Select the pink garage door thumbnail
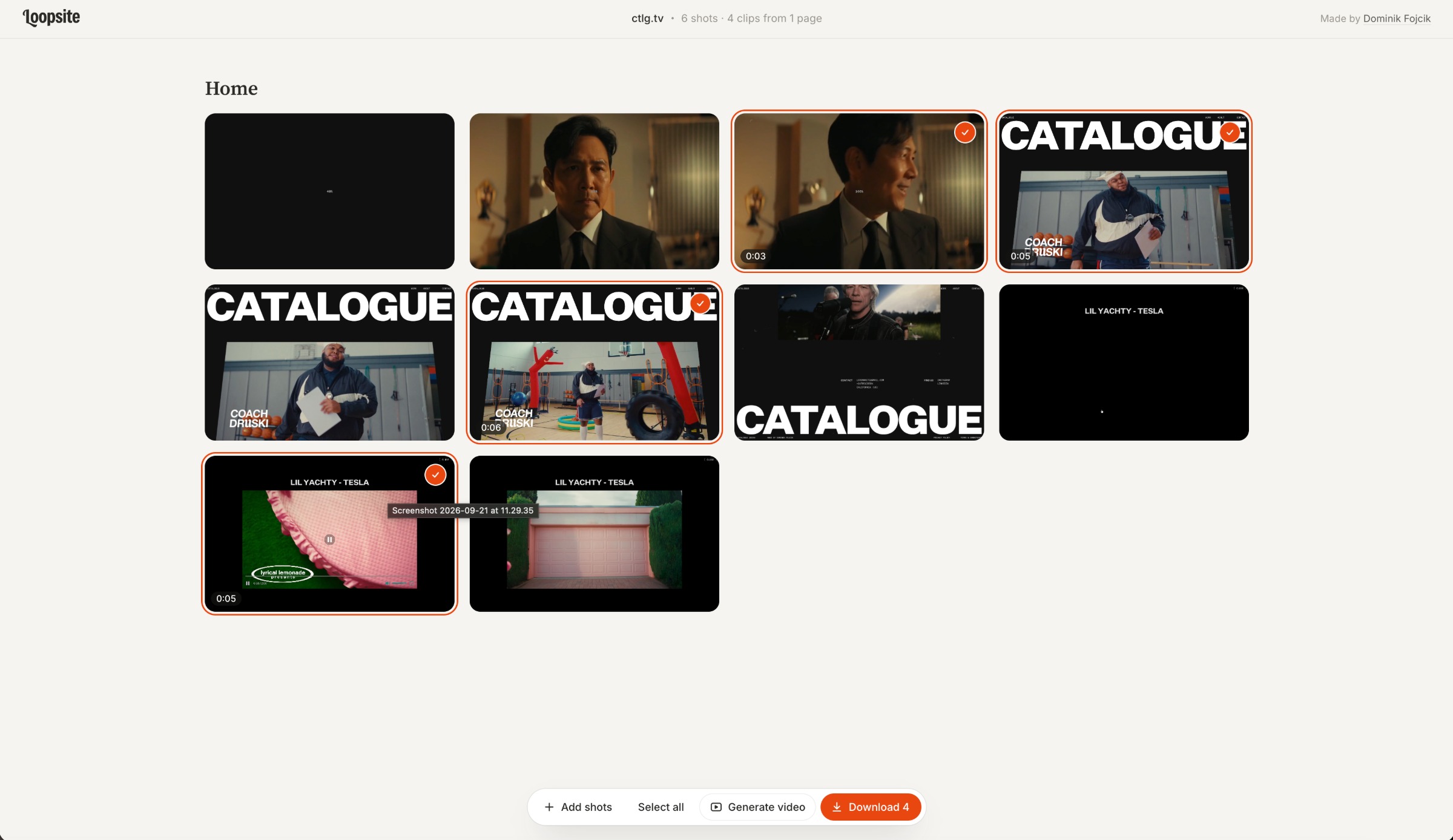This screenshot has width=1453, height=840. 594,534
